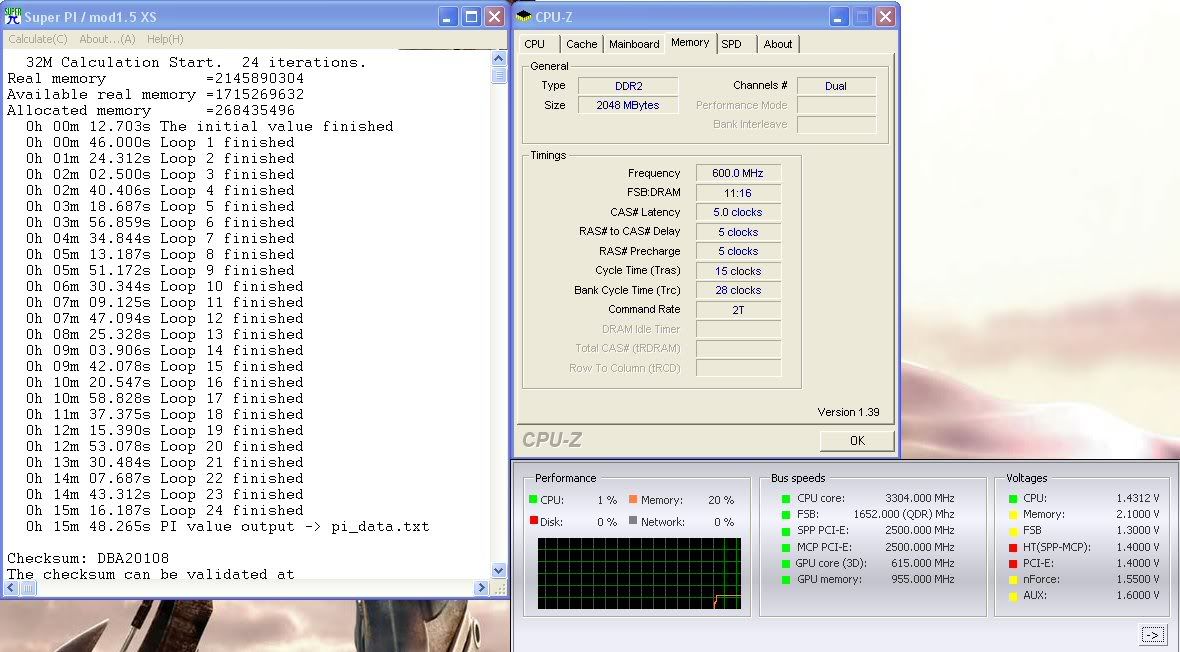Click the RAS# to CAS# Delay field value
The width and height of the screenshot is (1180, 652).
[x=738, y=232]
